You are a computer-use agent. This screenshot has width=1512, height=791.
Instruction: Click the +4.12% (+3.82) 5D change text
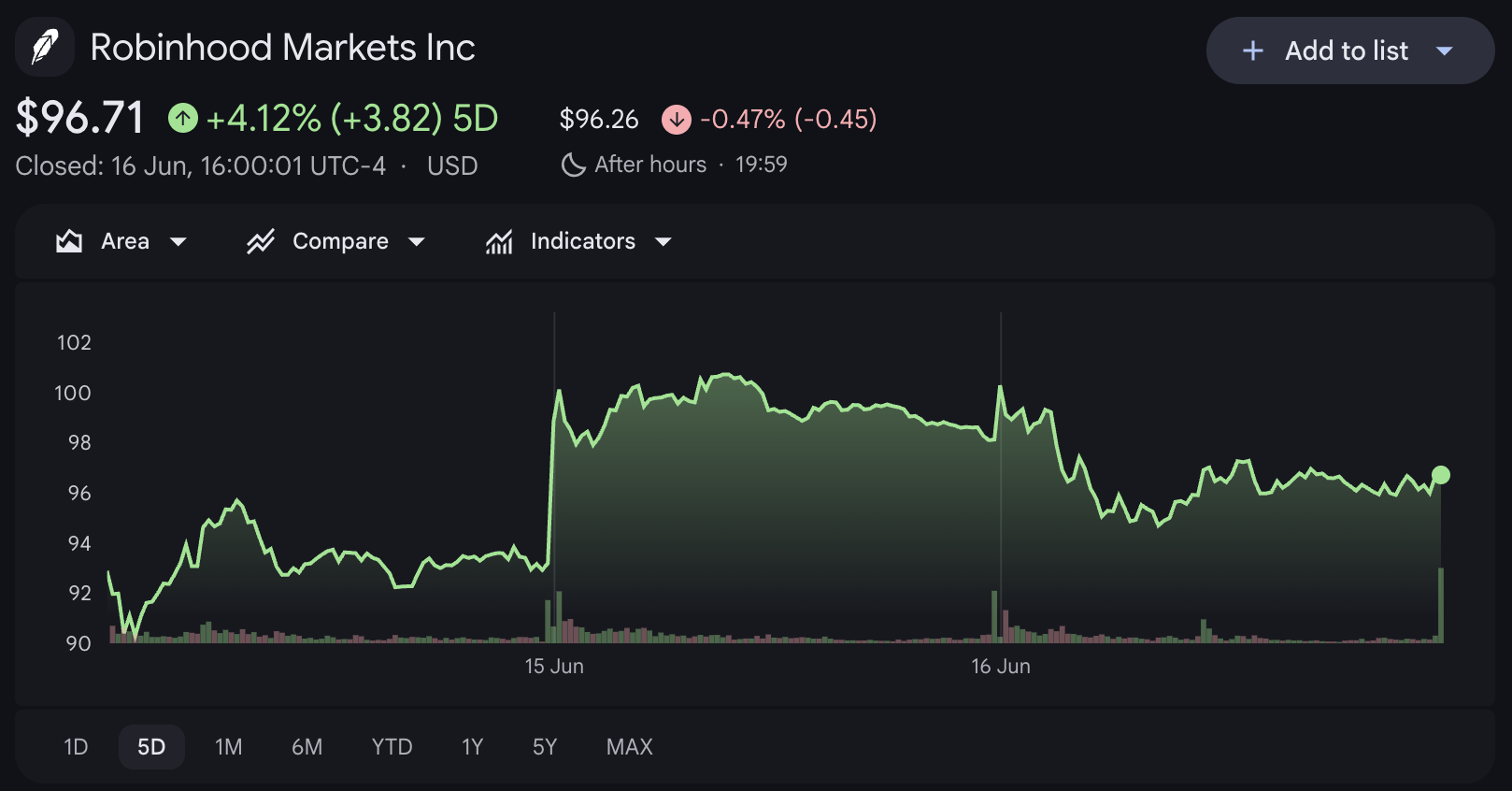tap(352, 119)
